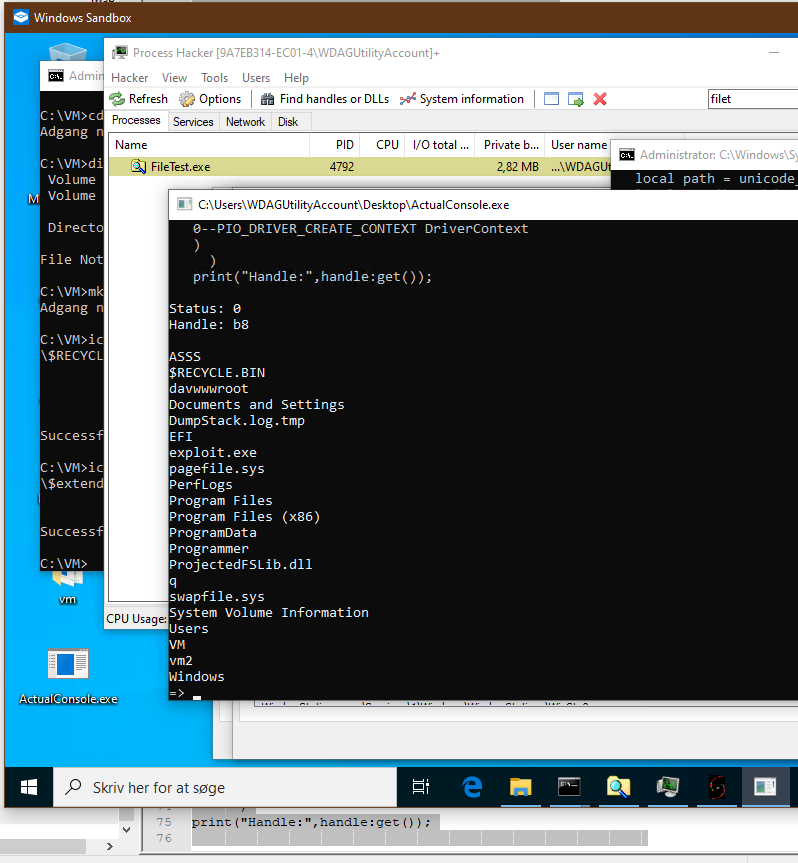This screenshot has height=863, width=798.
Task: Sort by the CPU column header
Action: coord(382,145)
